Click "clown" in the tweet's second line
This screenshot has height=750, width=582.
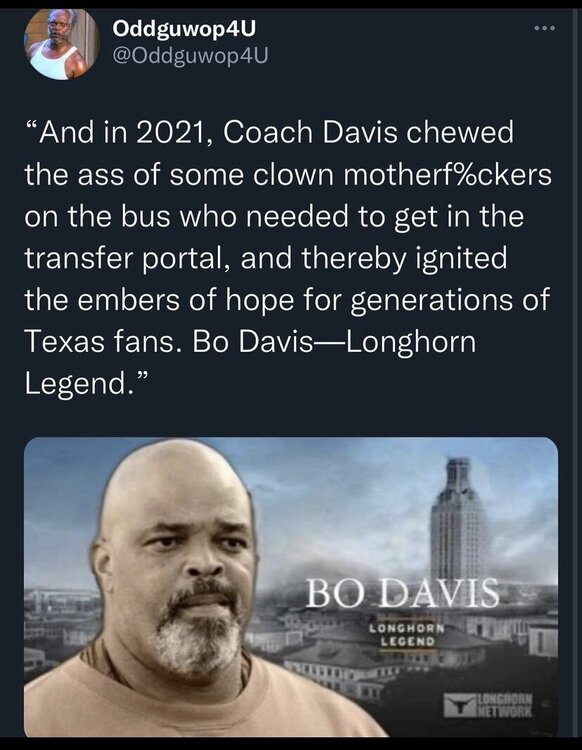(x=292, y=175)
